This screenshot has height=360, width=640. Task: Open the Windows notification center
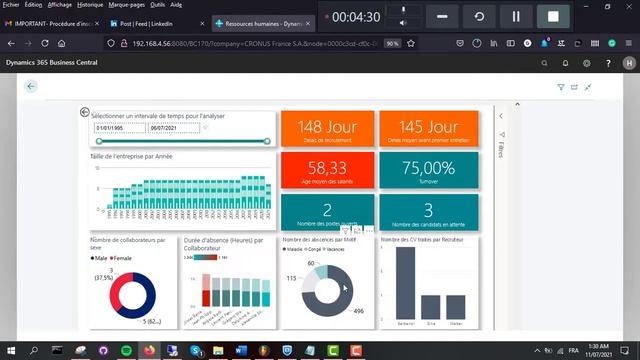pyautogui.click(x=624, y=351)
